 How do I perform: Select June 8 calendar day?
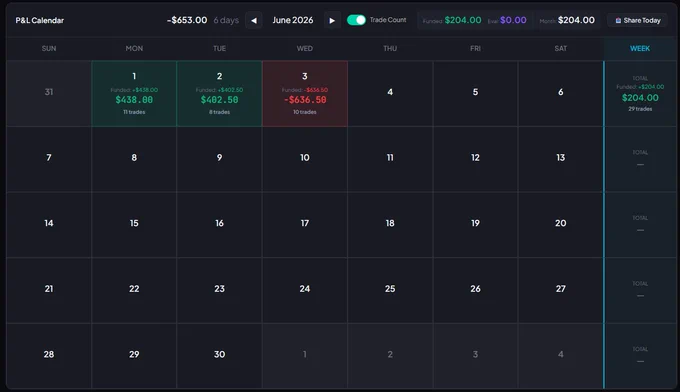(x=134, y=159)
